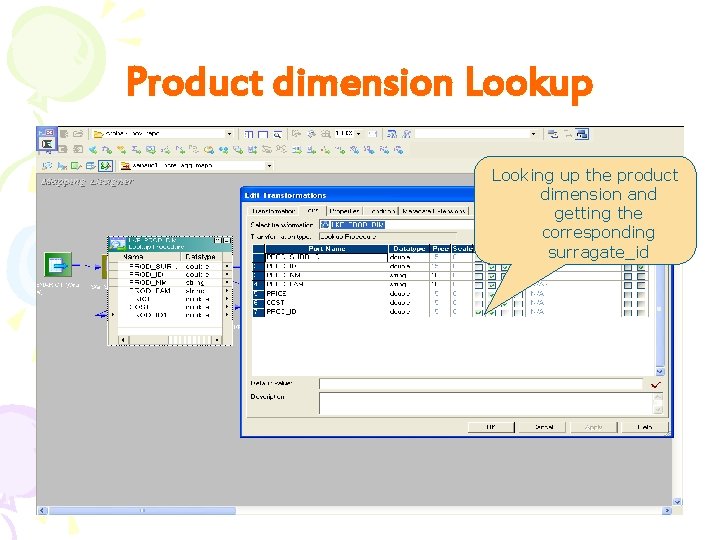
Task: Click inside the Default value field
Action: 481,384
